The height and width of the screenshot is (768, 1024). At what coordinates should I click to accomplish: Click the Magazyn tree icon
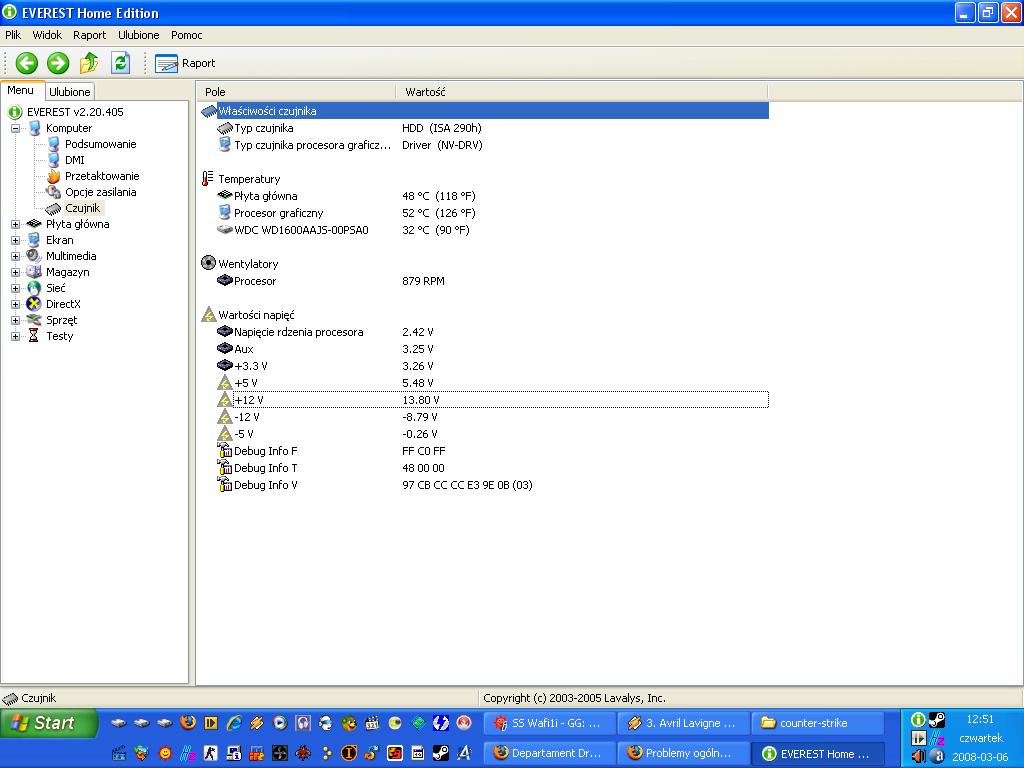click(34, 272)
